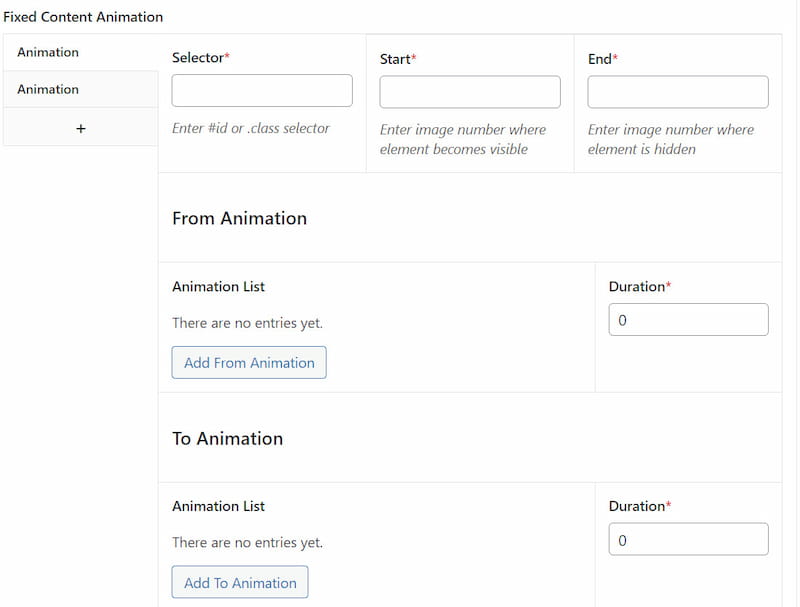Click the 'Fixed Content Animation' heading text

point(83,17)
